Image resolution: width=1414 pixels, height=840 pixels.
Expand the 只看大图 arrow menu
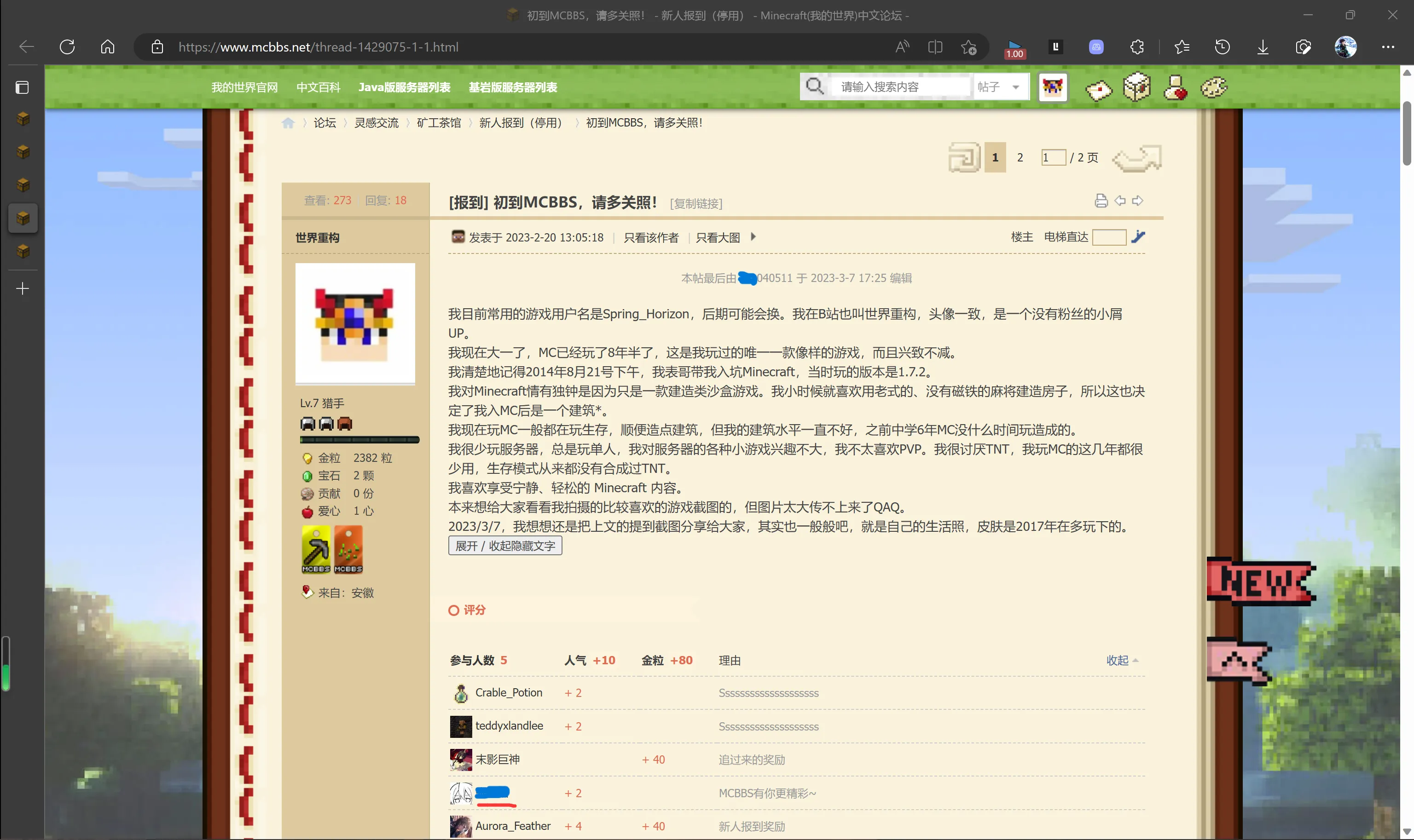pos(753,236)
